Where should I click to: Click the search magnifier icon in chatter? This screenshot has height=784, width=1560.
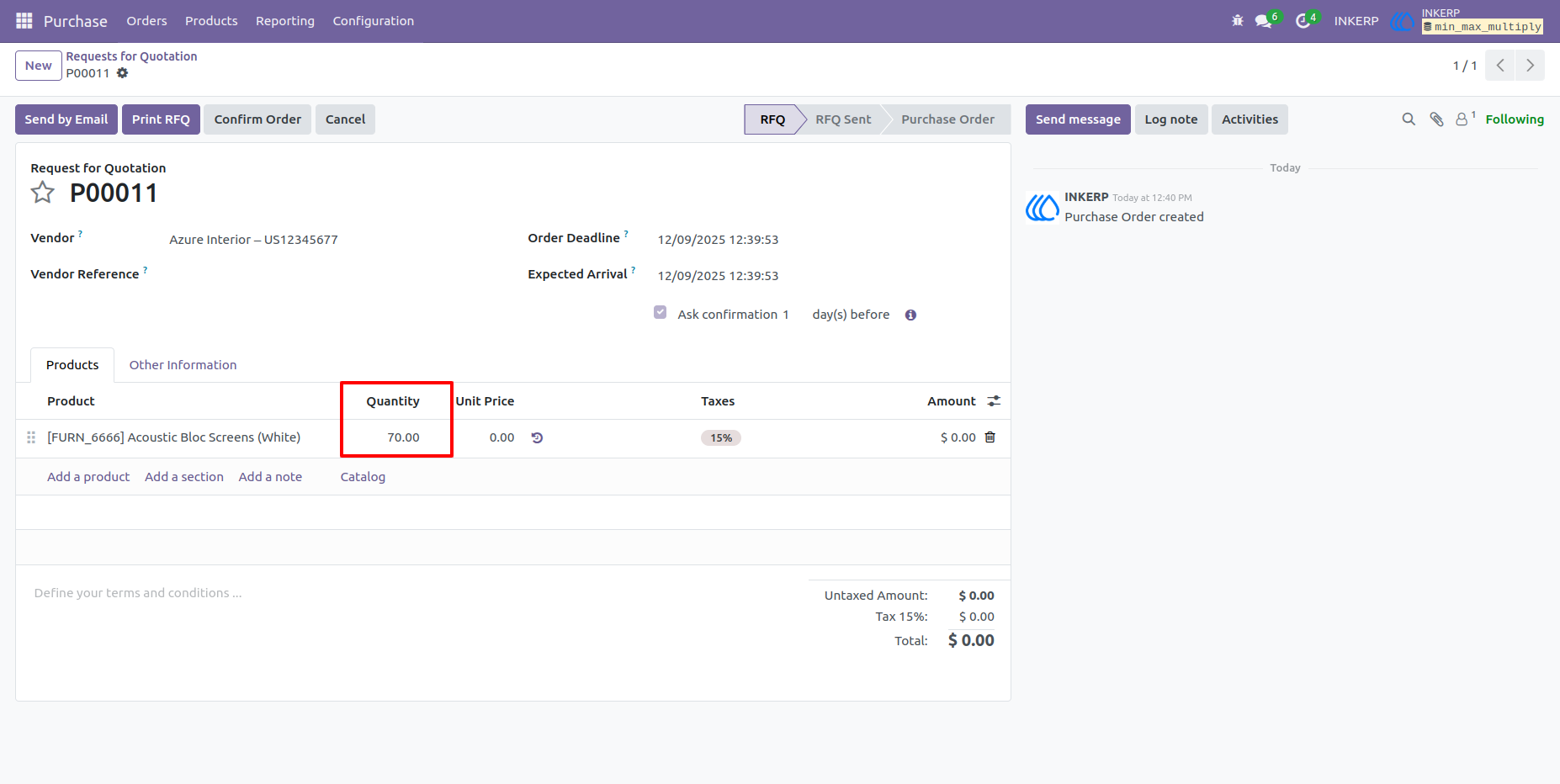pyautogui.click(x=1409, y=119)
